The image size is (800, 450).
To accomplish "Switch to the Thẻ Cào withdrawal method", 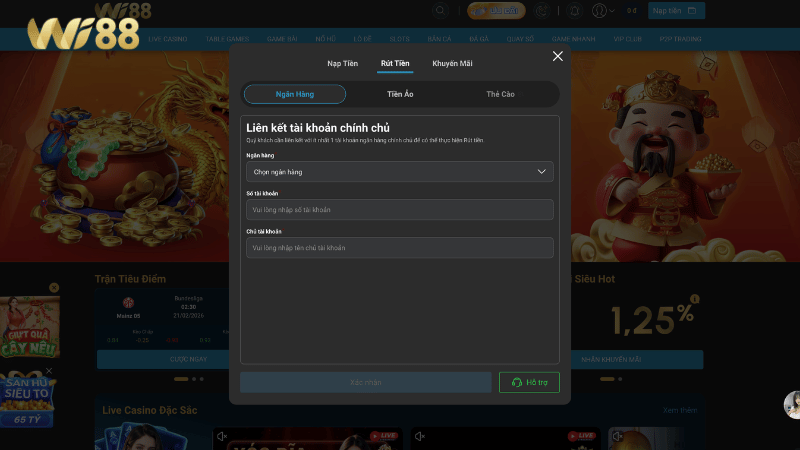I will click(x=500, y=94).
